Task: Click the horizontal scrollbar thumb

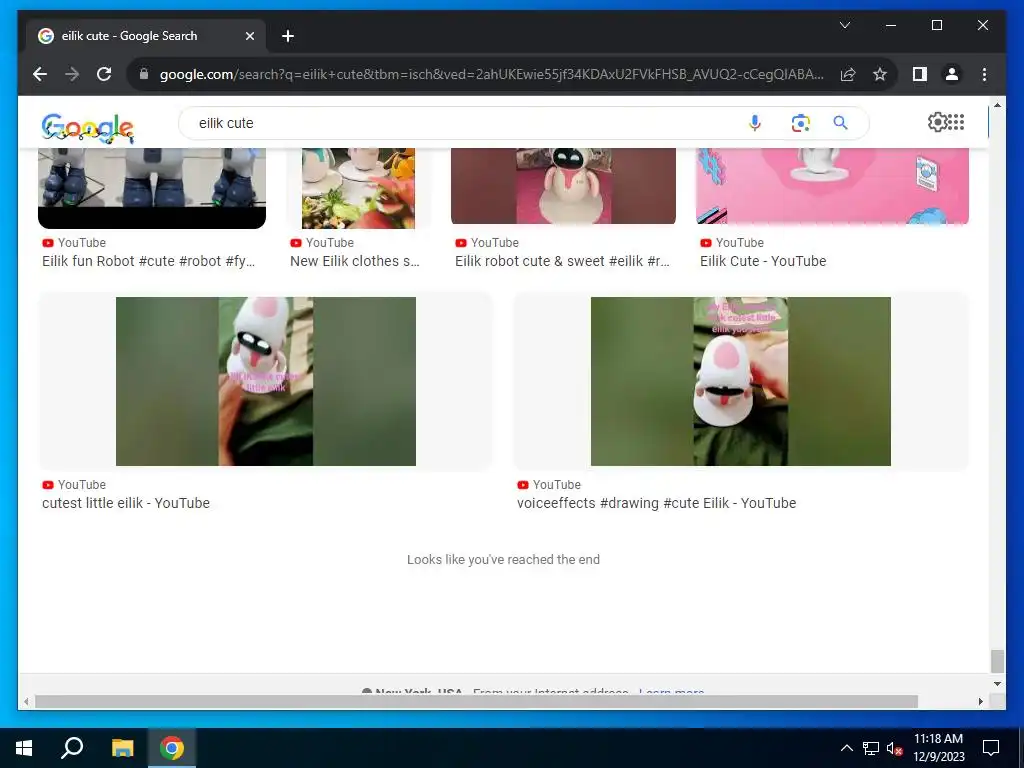Action: (477, 701)
